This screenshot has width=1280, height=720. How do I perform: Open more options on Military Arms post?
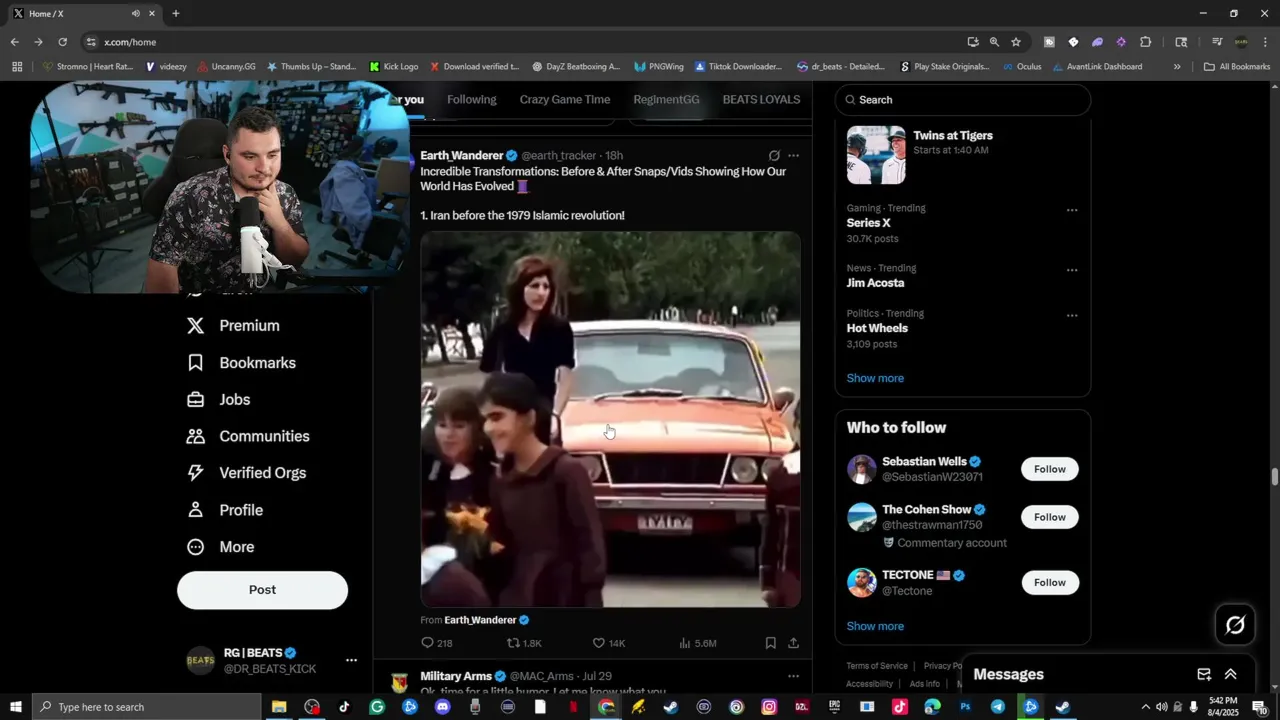(793, 676)
